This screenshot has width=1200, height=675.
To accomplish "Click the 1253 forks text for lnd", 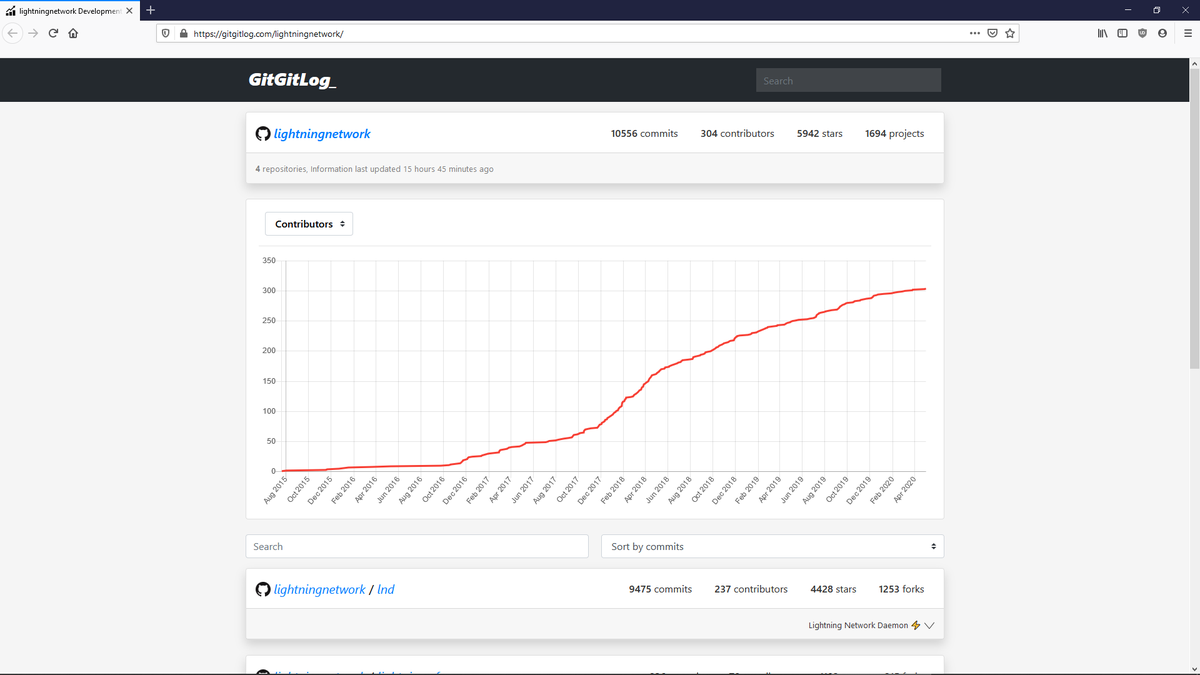I will [x=901, y=590].
